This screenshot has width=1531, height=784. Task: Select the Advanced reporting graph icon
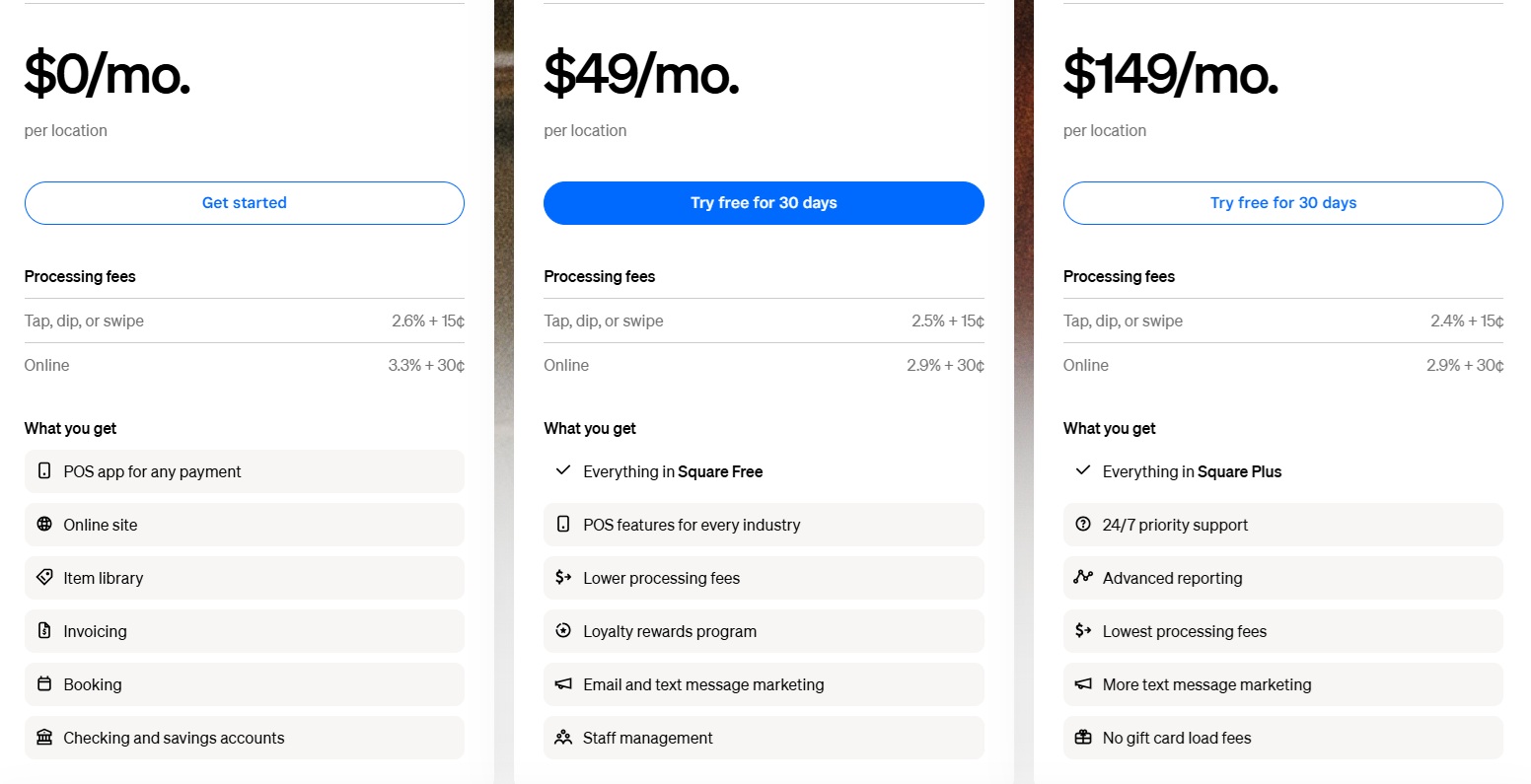(x=1083, y=578)
